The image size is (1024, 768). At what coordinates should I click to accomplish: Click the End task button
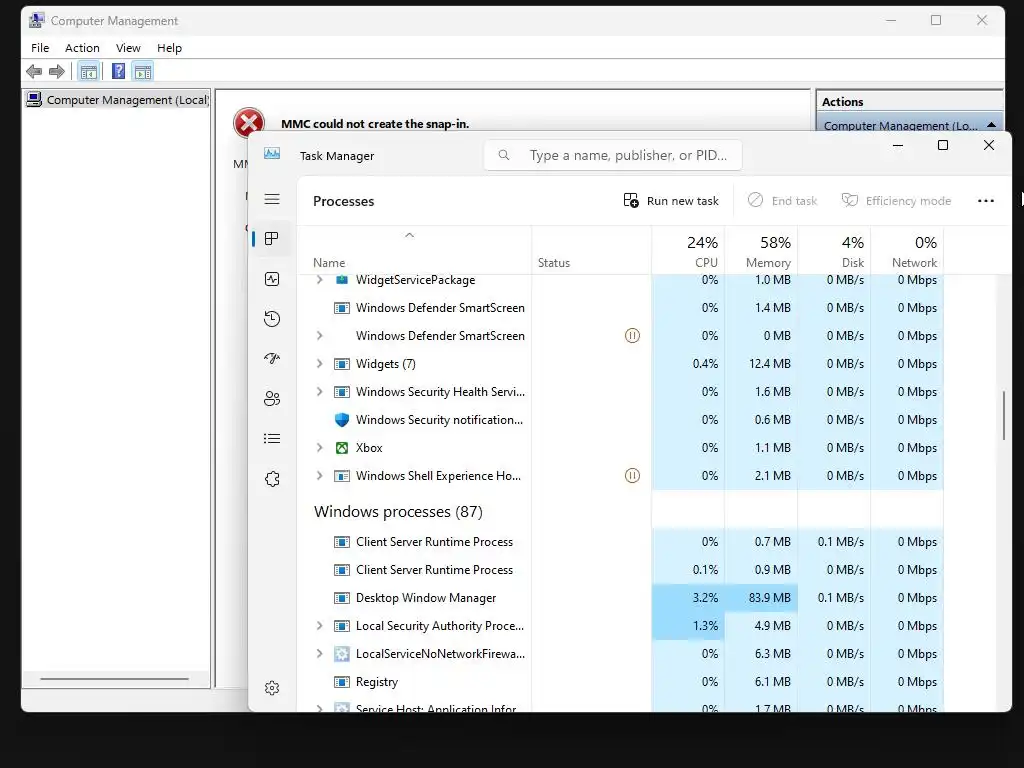(x=782, y=200)
